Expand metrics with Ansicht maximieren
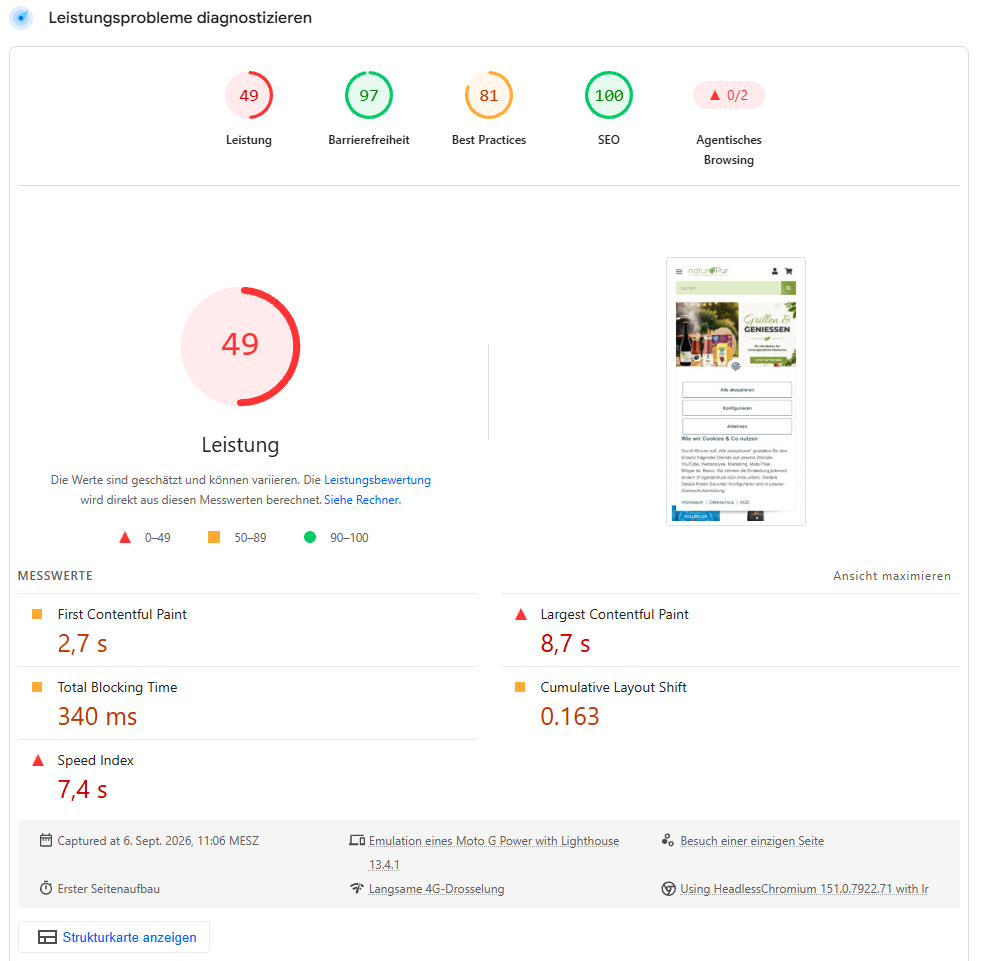The image size is (981, 961). (892, 576)
